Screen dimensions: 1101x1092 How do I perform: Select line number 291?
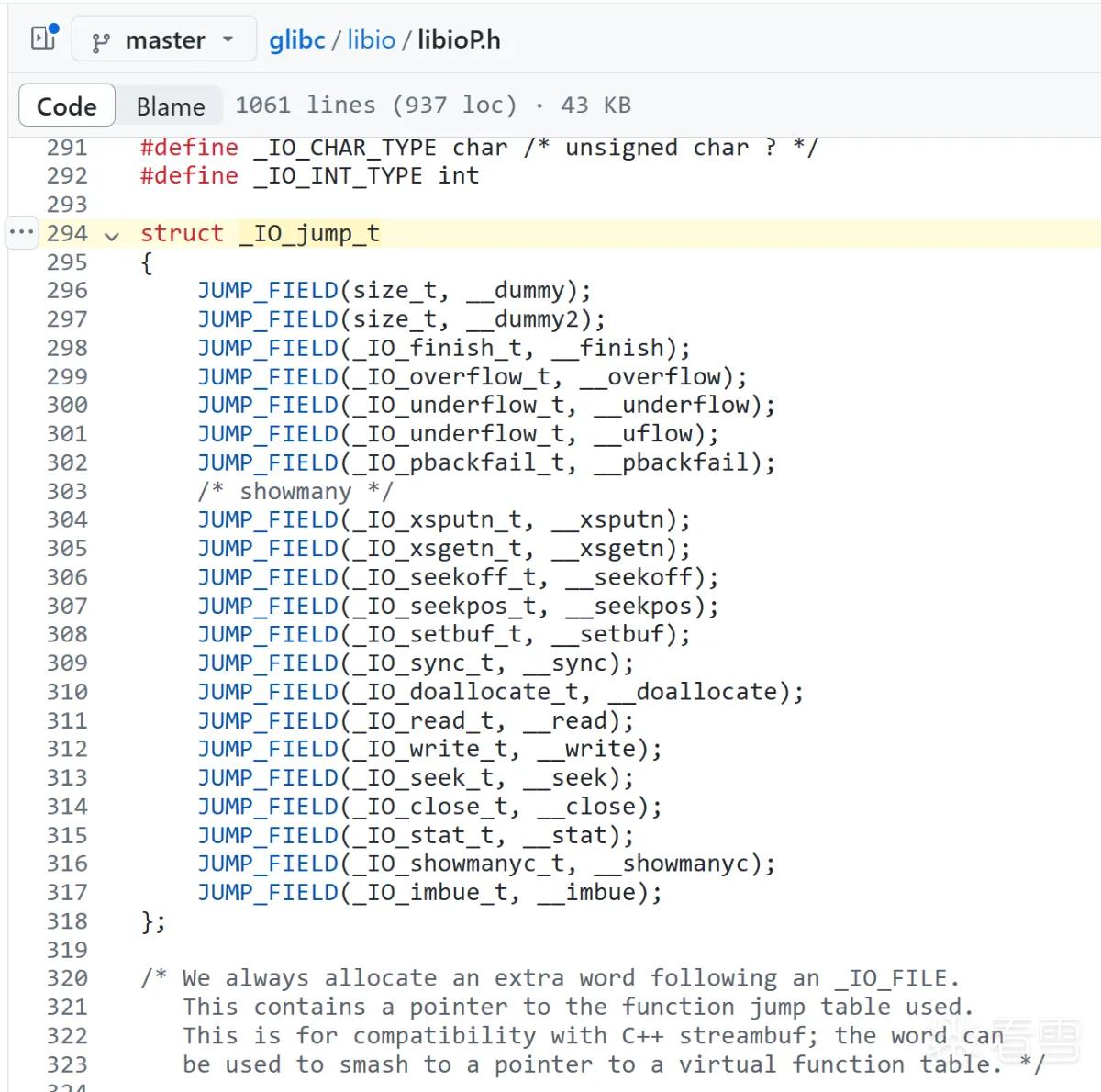pyautogui.click(x=67, y=147)
